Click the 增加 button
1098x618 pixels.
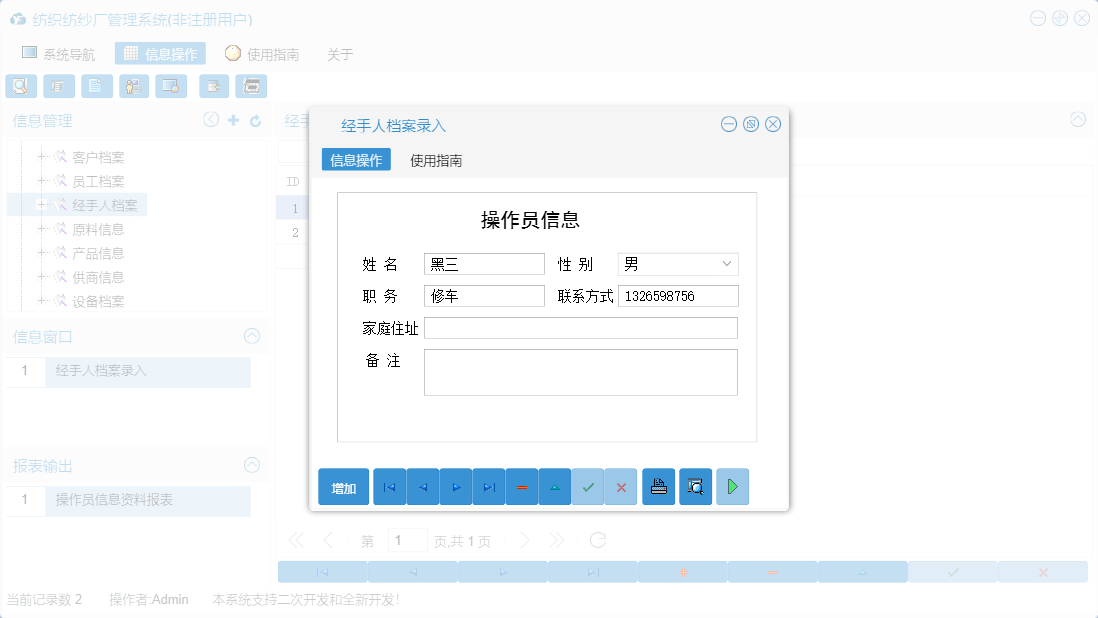(341, 486)
